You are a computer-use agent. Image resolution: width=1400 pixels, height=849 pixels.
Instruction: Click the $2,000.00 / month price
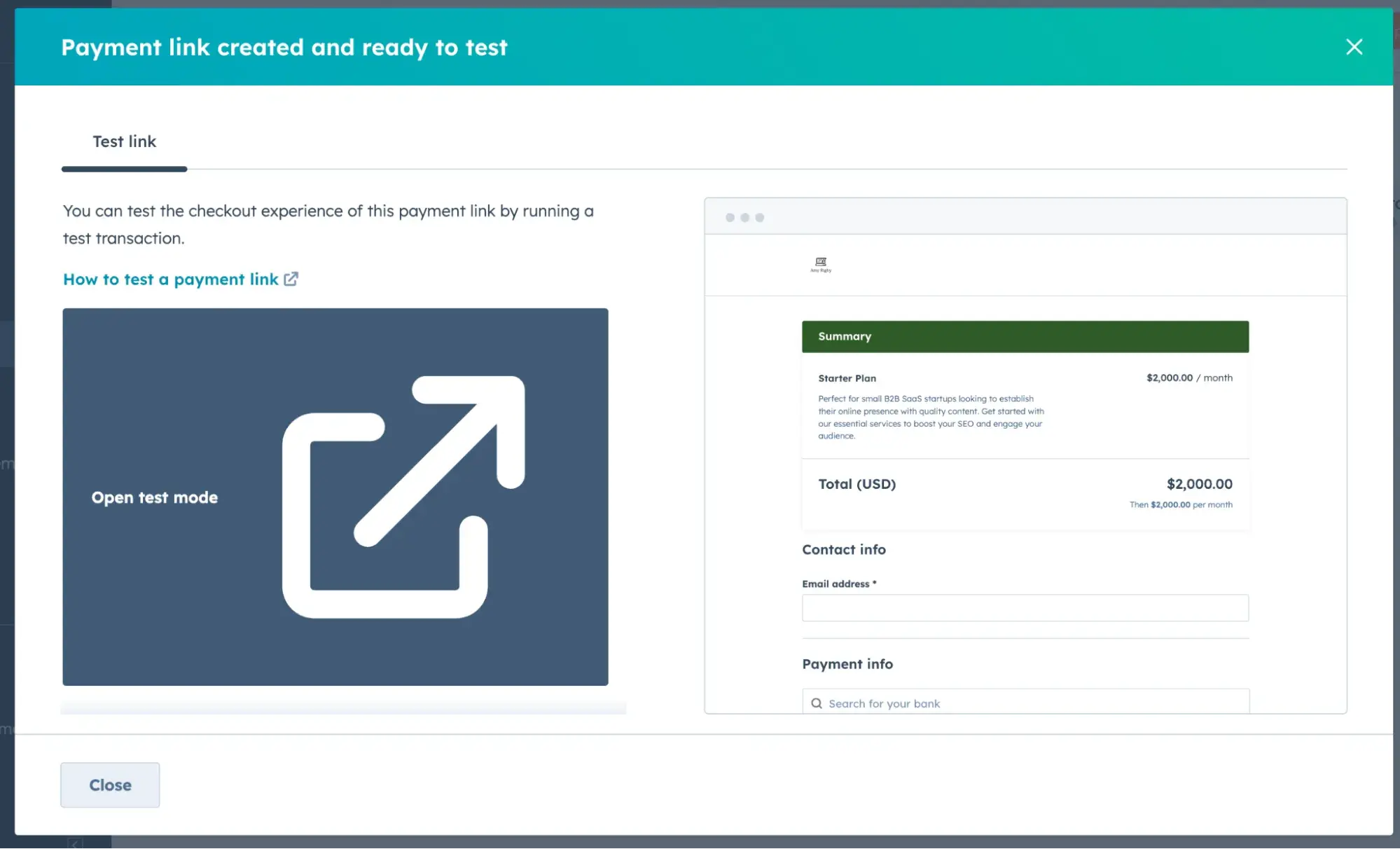coord(1188,378)
